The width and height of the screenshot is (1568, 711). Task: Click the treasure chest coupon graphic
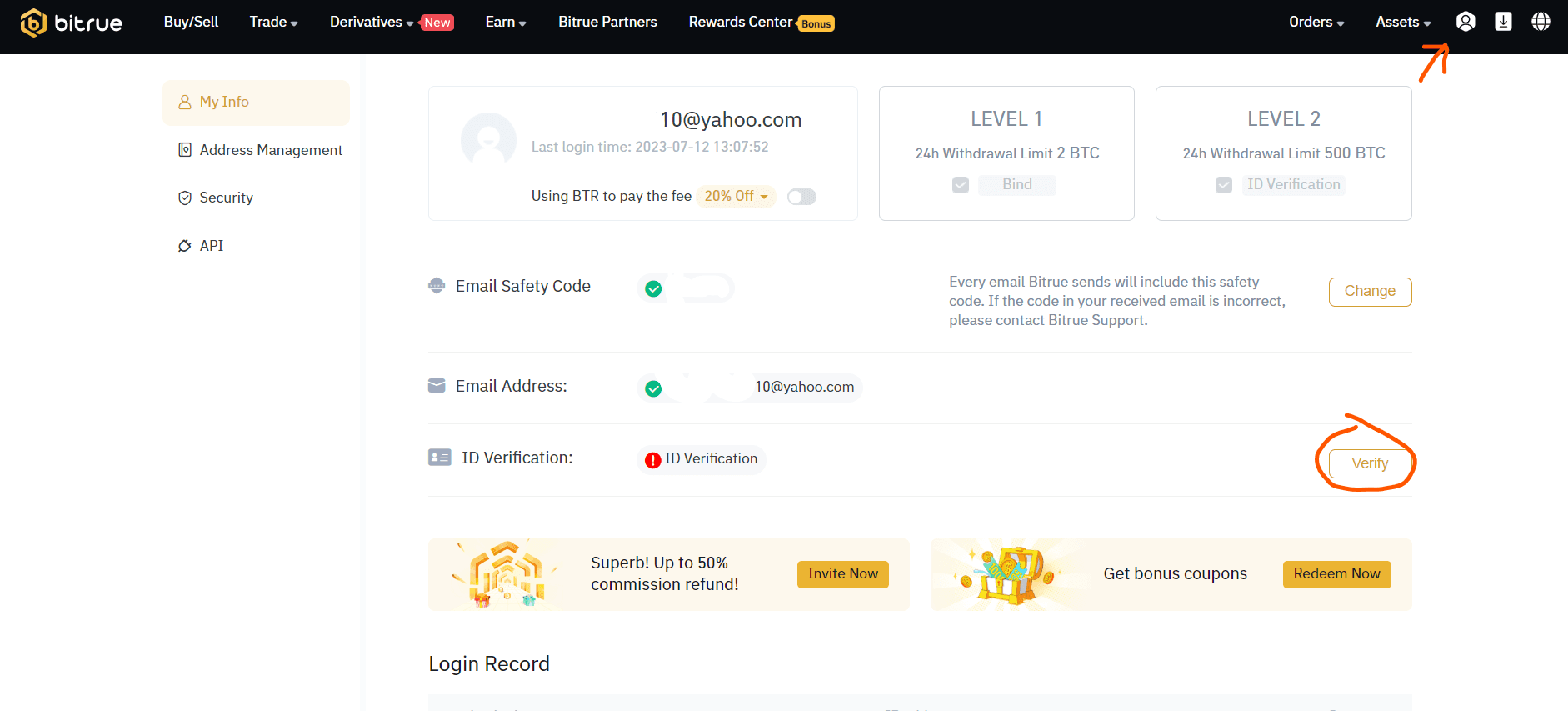pos(1008,575)
